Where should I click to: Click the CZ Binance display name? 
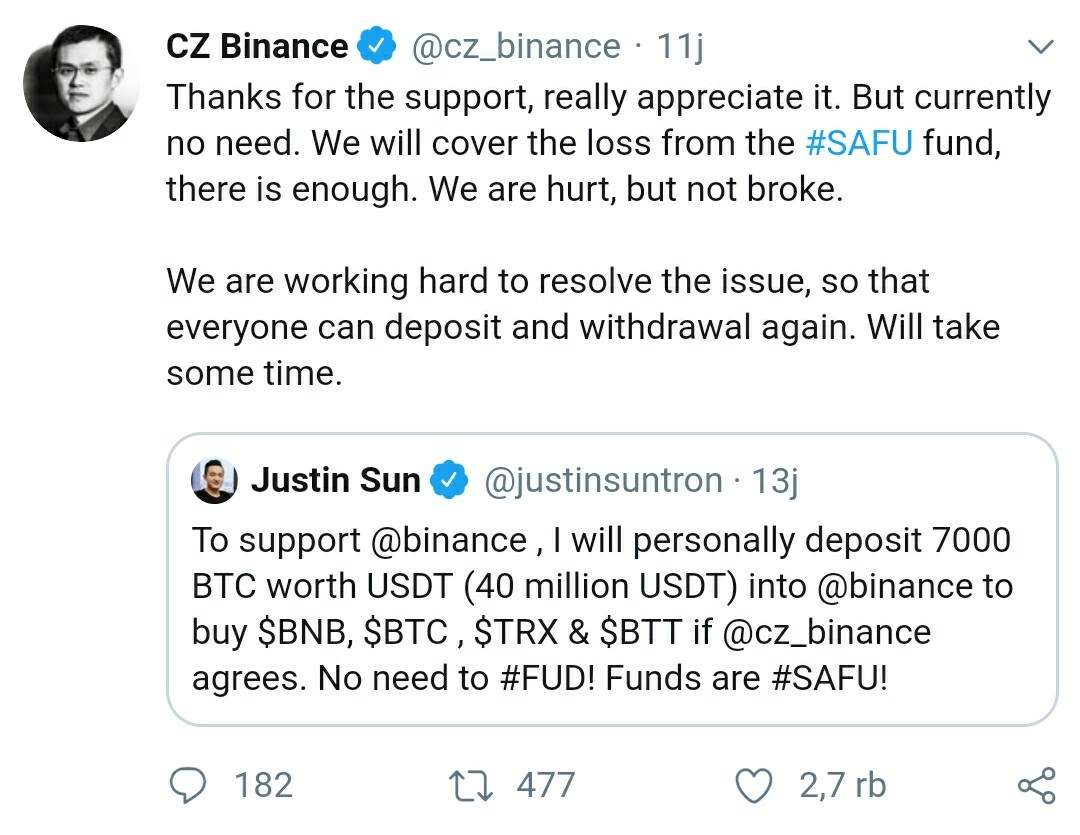257,47
